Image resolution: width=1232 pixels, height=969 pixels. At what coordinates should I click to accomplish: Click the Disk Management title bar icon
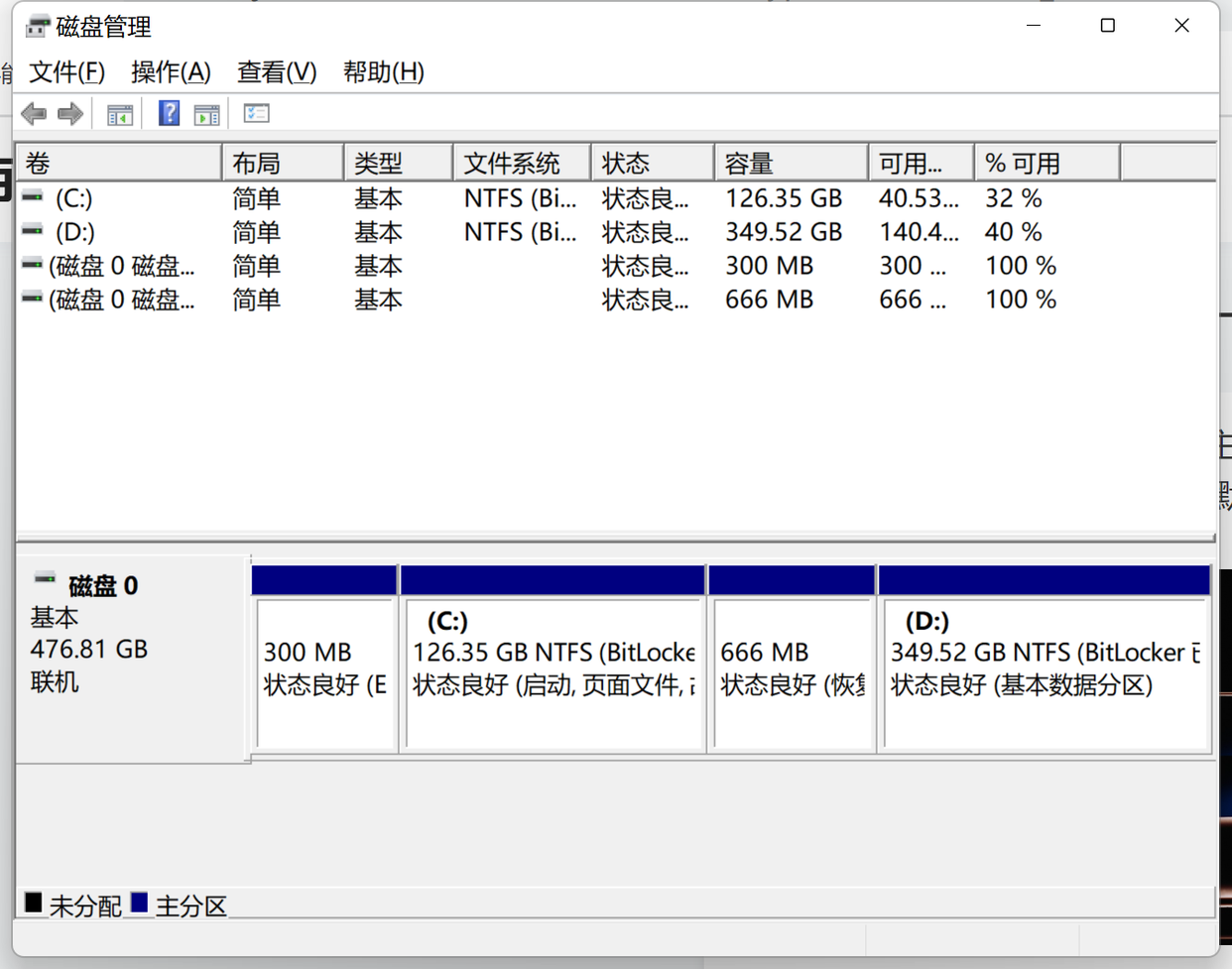tap(38, 26)
